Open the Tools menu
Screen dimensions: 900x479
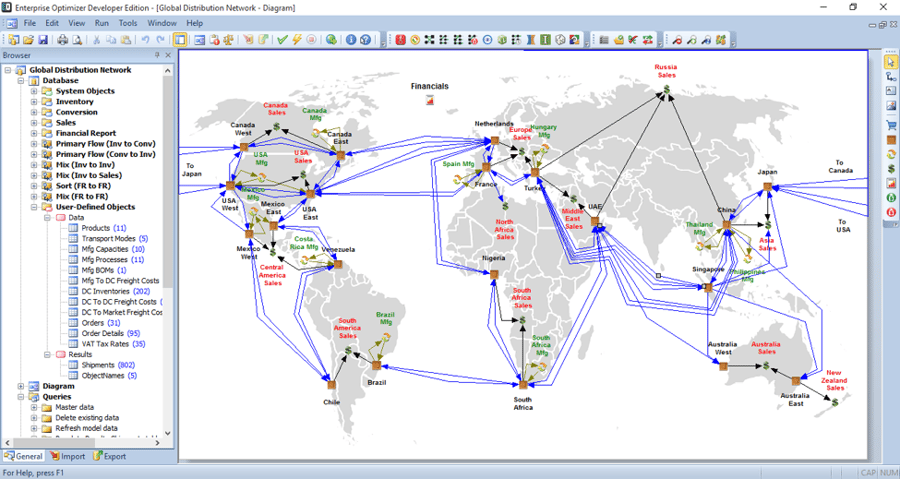(x=128, y=22)
